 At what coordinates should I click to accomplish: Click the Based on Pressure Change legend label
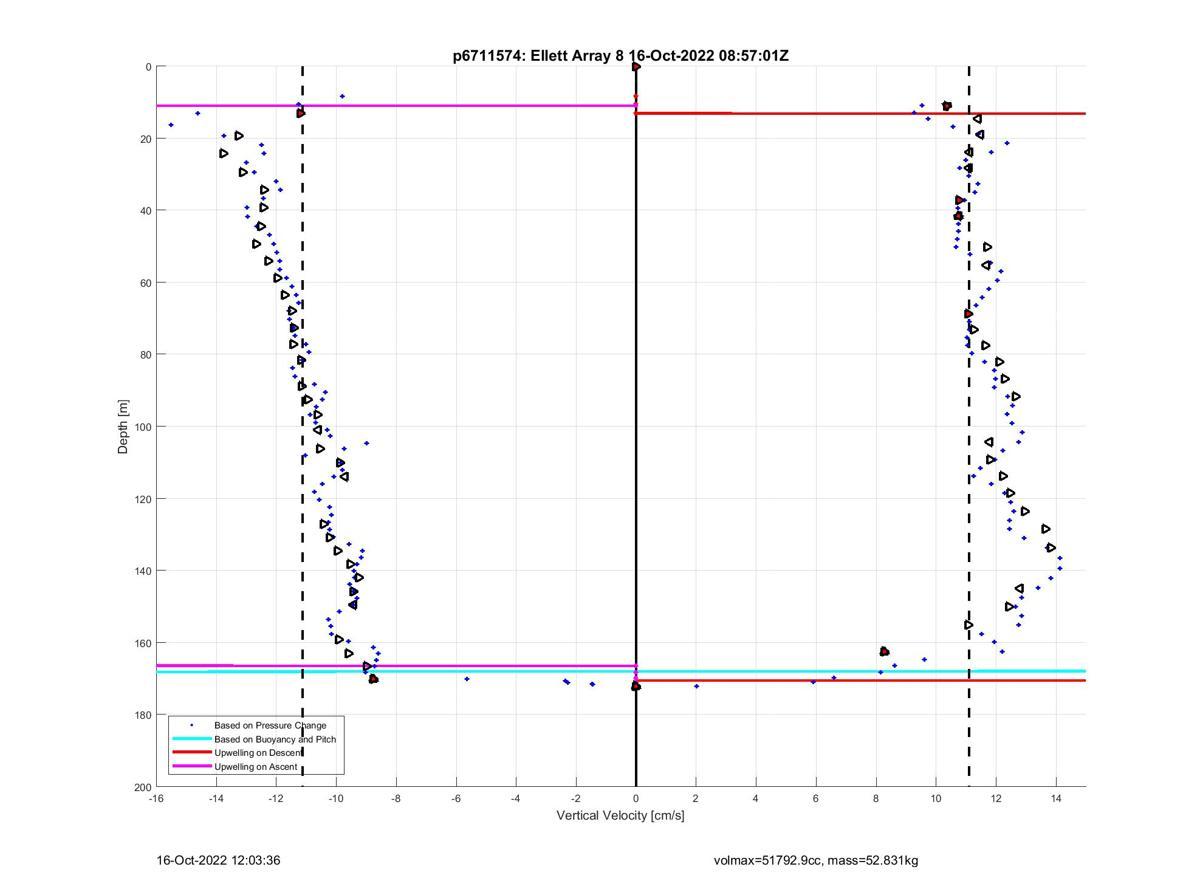270,725
